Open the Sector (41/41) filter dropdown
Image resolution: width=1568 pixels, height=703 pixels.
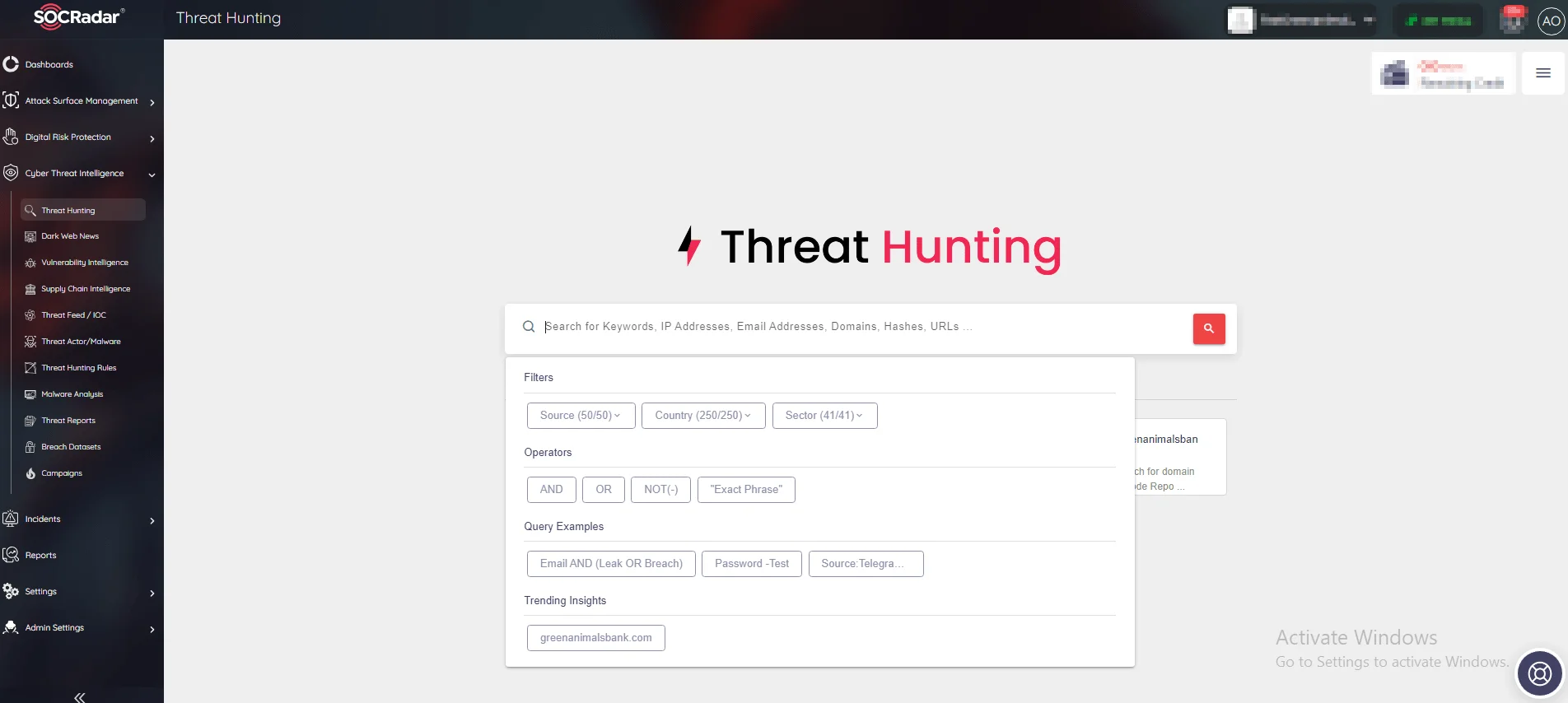824,416
